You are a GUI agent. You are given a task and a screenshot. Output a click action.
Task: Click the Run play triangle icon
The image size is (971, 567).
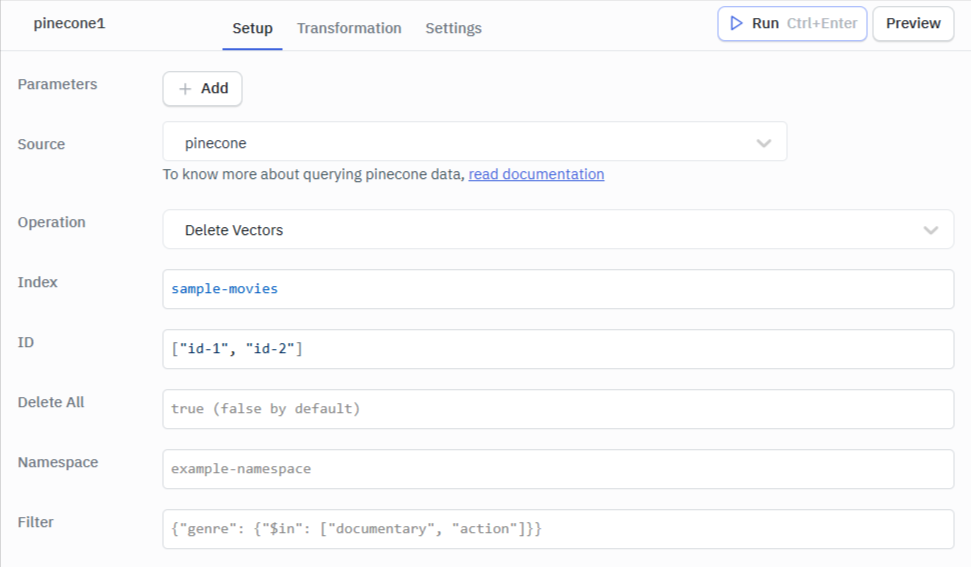click(736, 24)
